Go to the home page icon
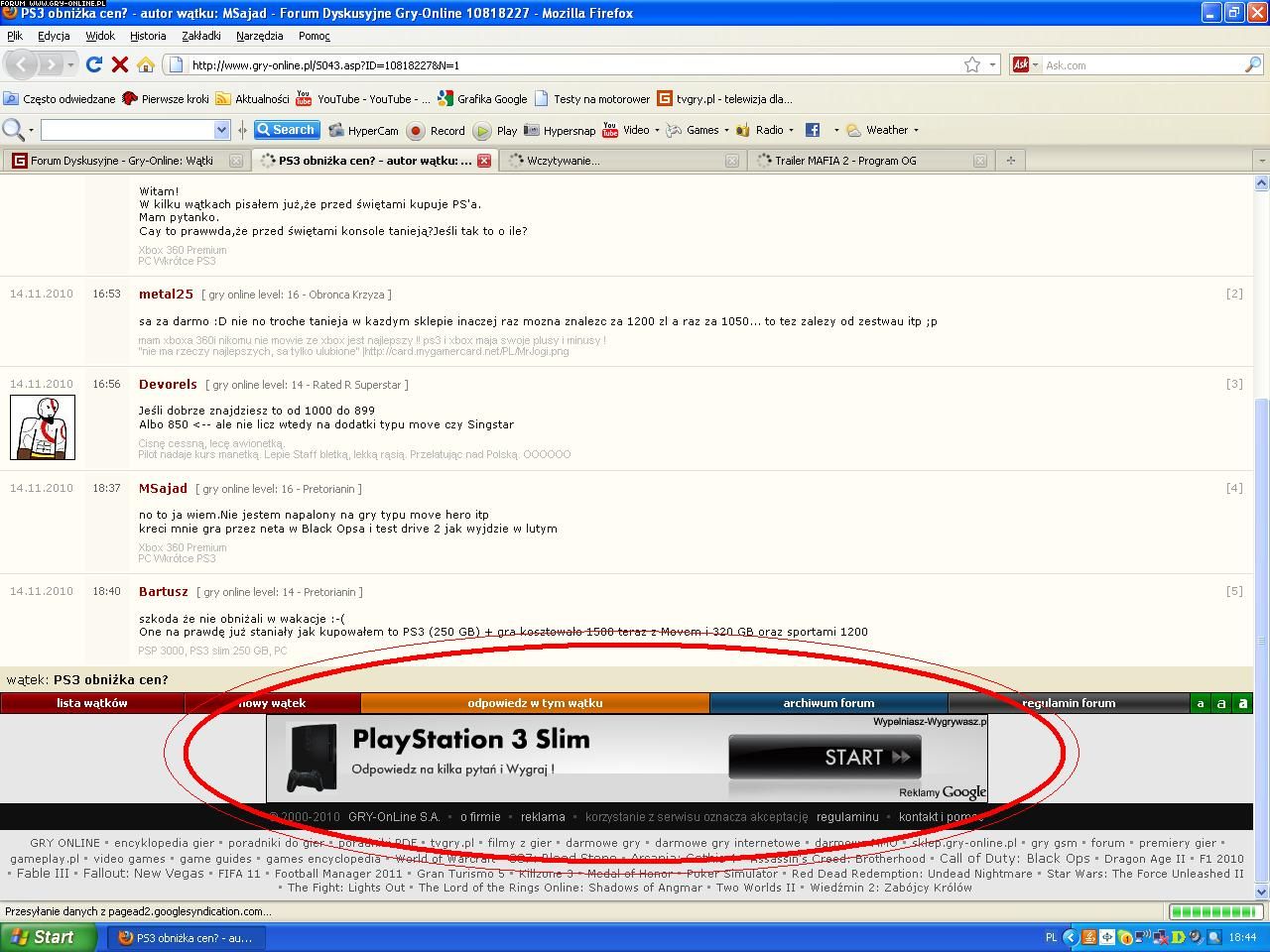 click(146, 64)
